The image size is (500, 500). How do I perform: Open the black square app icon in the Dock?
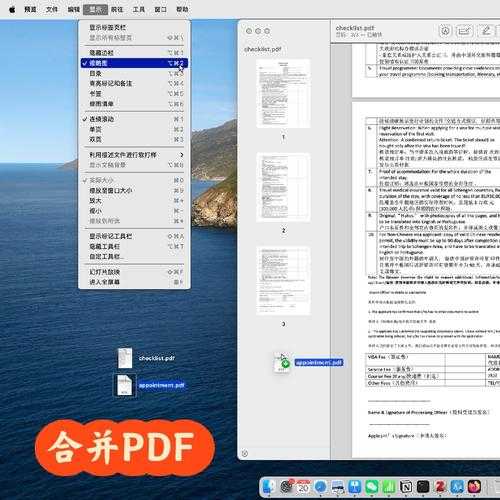pyautogui.click(x=423, y=487)
